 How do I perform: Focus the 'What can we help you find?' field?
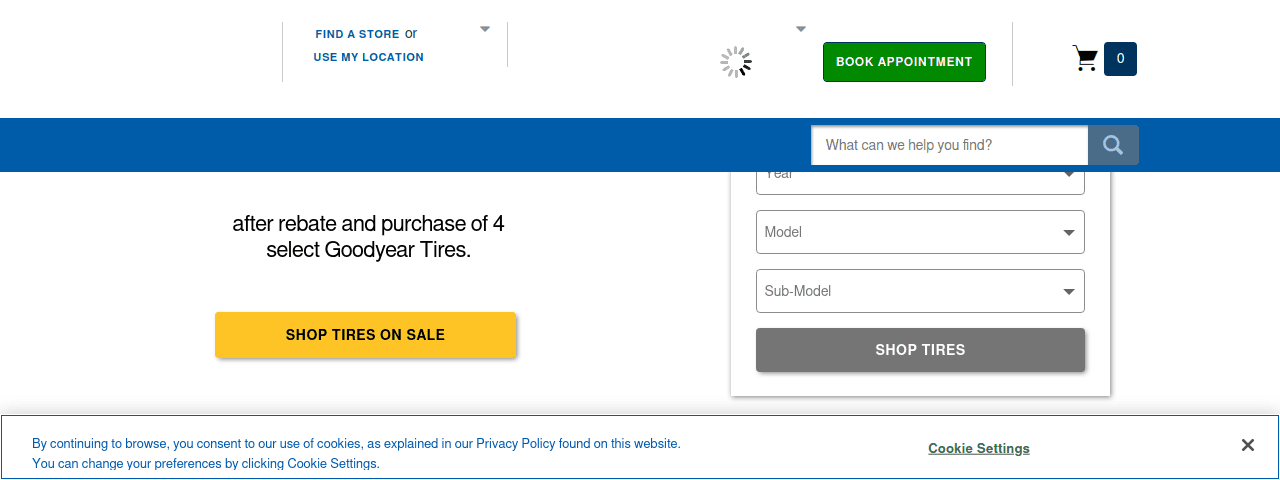pyautogui.click(x=949, y=145)
